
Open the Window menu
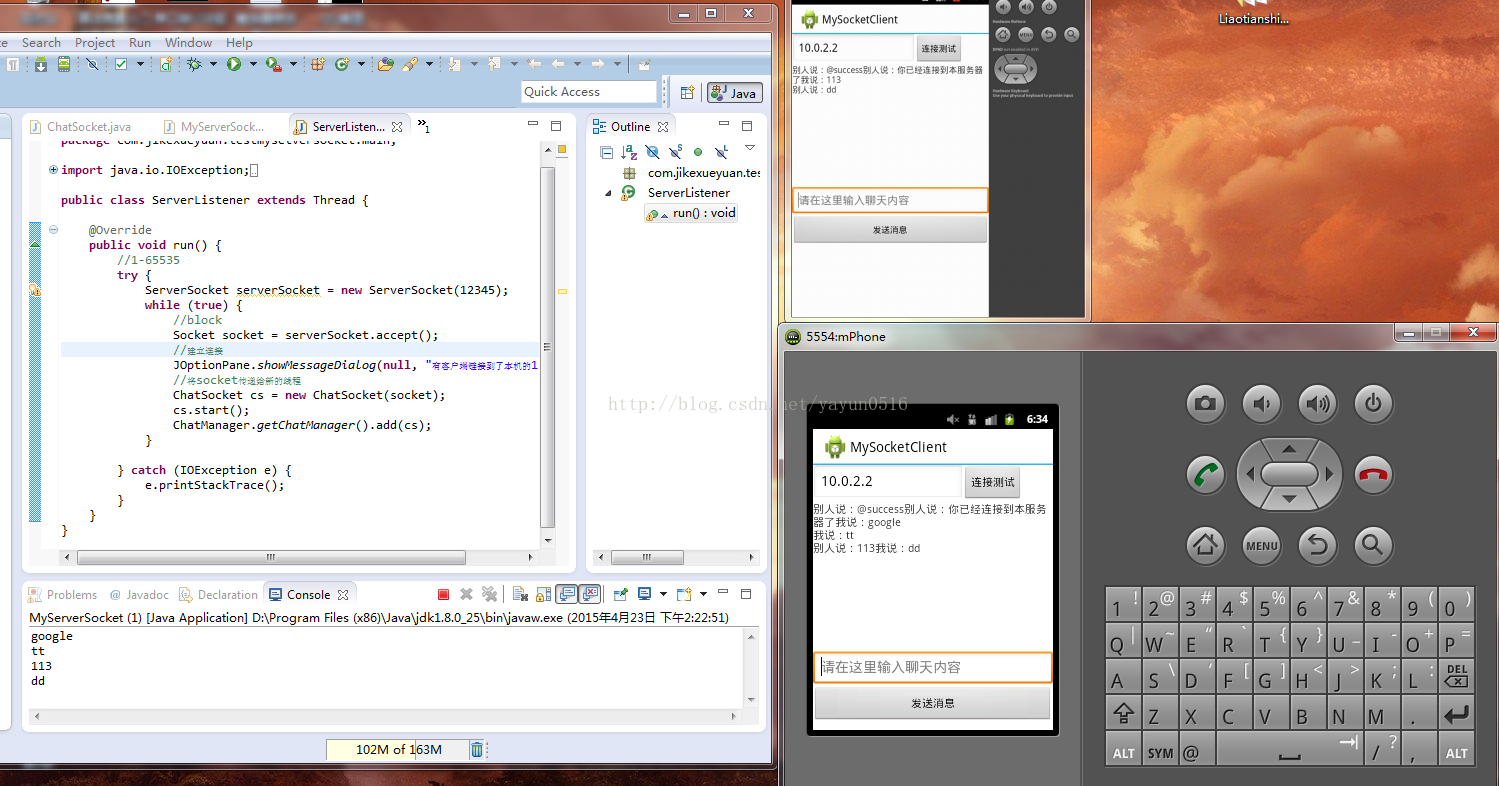pyautogui.click(x=188, y=43)
